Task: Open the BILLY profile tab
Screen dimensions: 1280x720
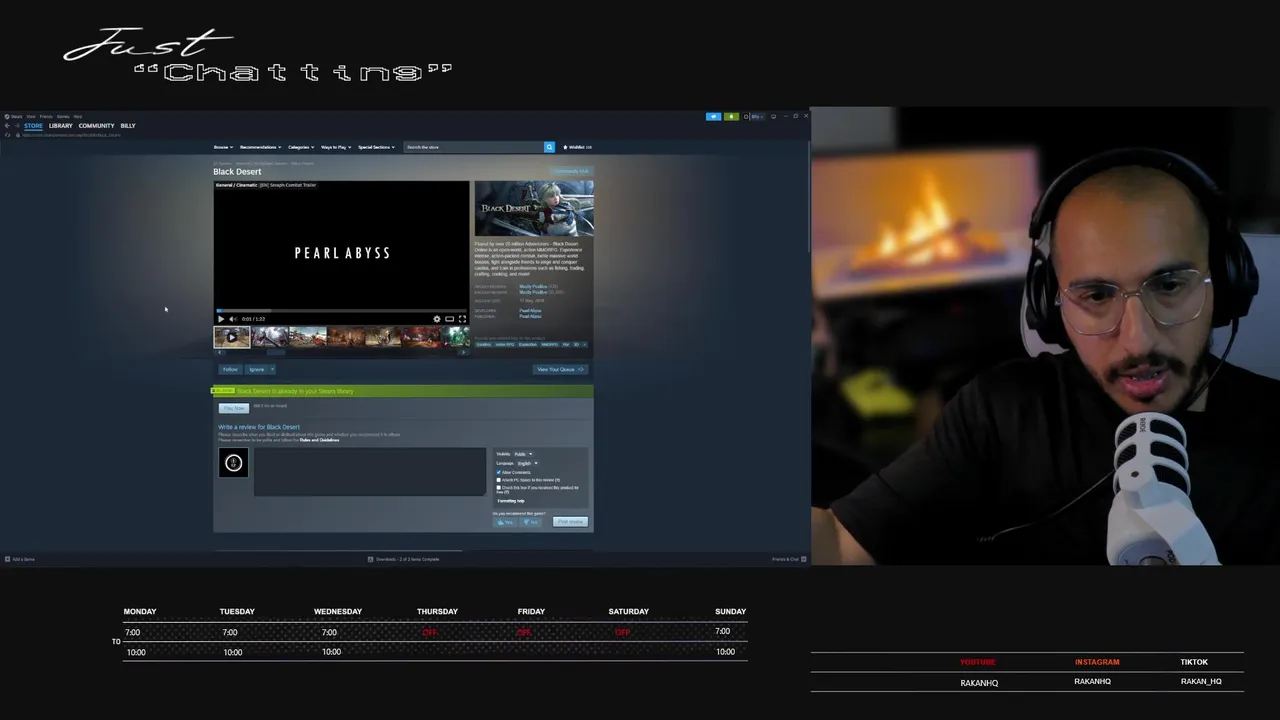Action: click(128, 125)
